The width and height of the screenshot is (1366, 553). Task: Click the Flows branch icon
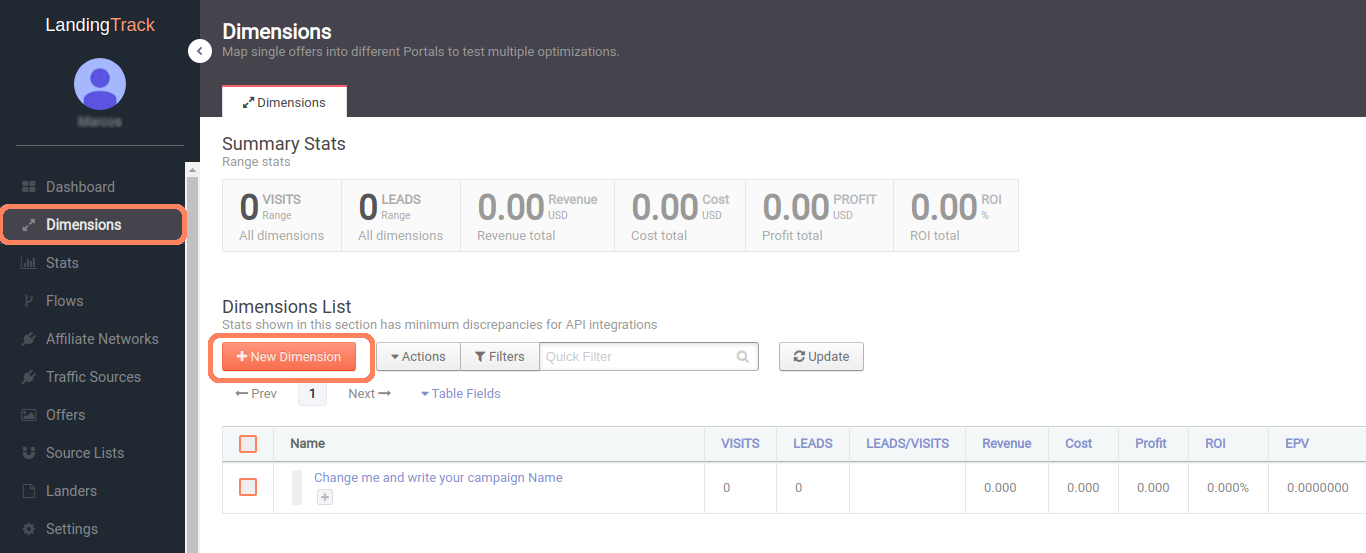coord(28,301)
